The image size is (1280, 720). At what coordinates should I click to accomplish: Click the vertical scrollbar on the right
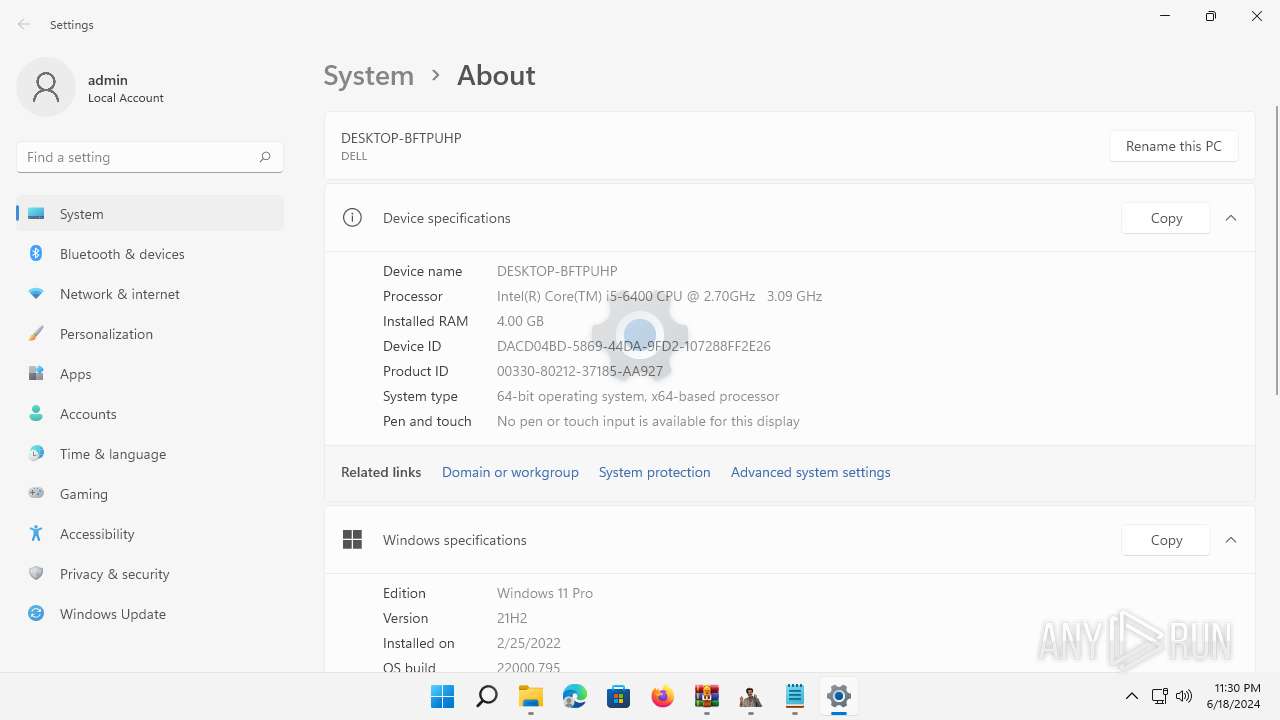coord(1276,249)
